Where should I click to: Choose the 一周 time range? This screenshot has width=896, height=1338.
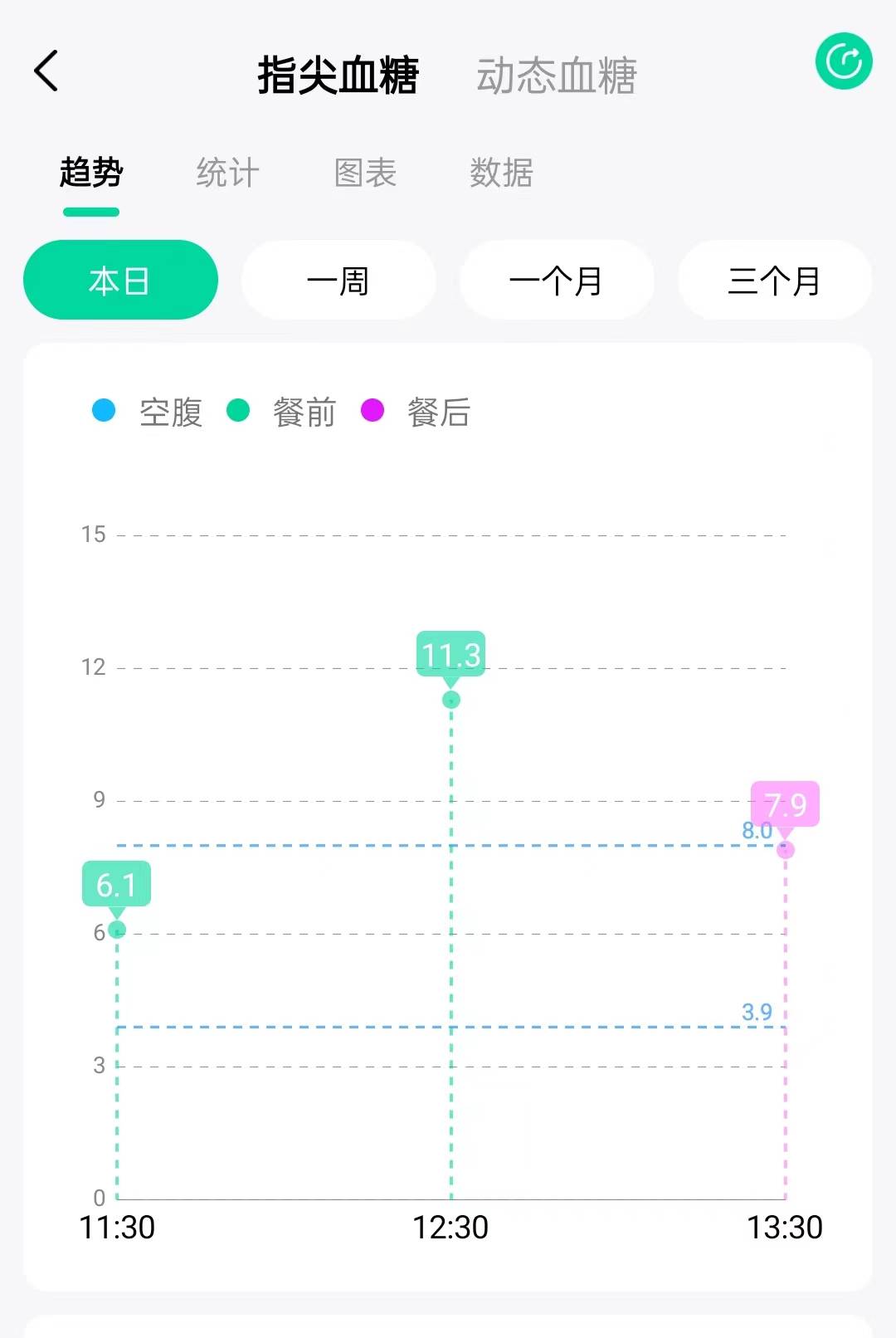pos(338,280)
